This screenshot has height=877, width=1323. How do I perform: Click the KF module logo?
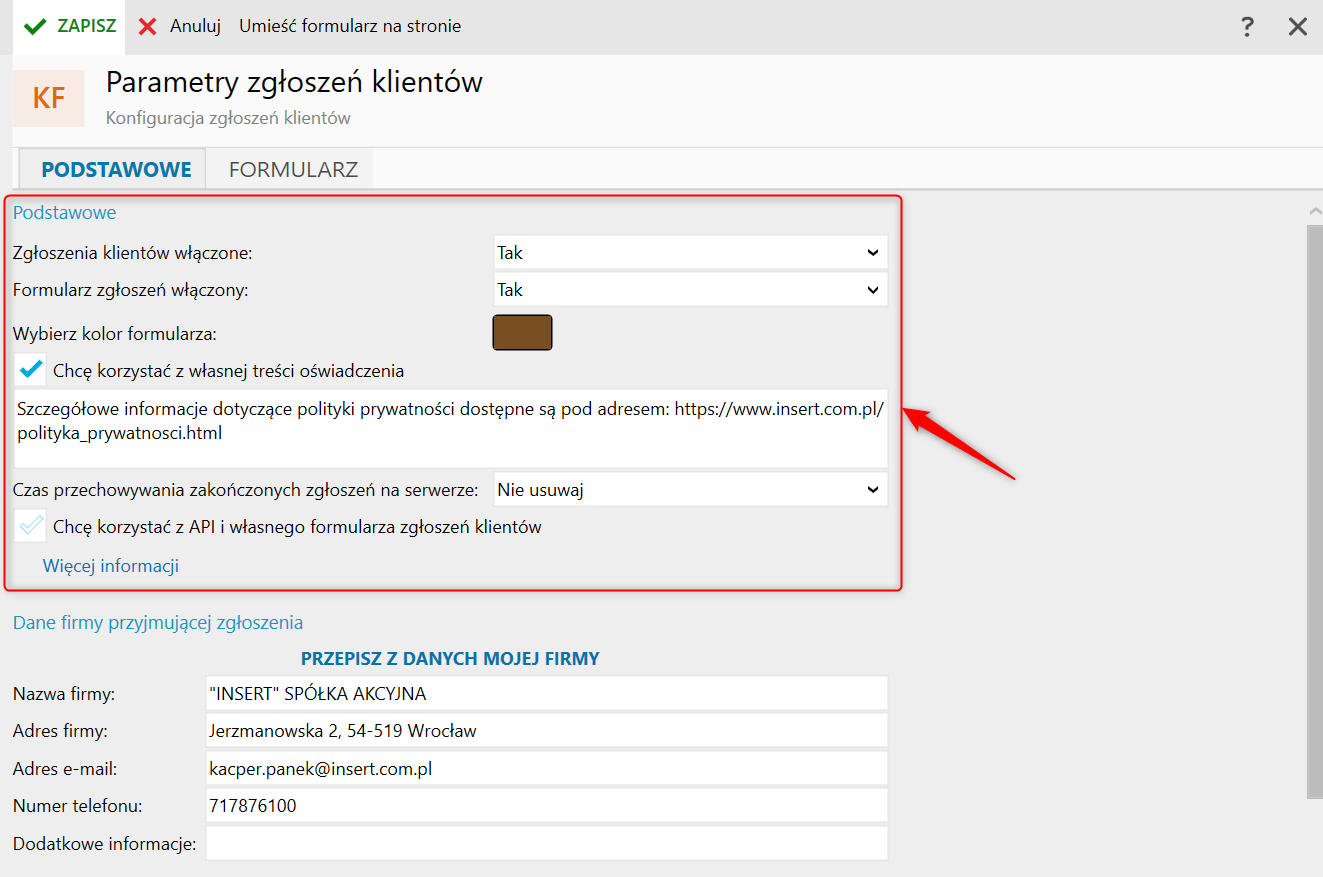(x=49, y=98)
